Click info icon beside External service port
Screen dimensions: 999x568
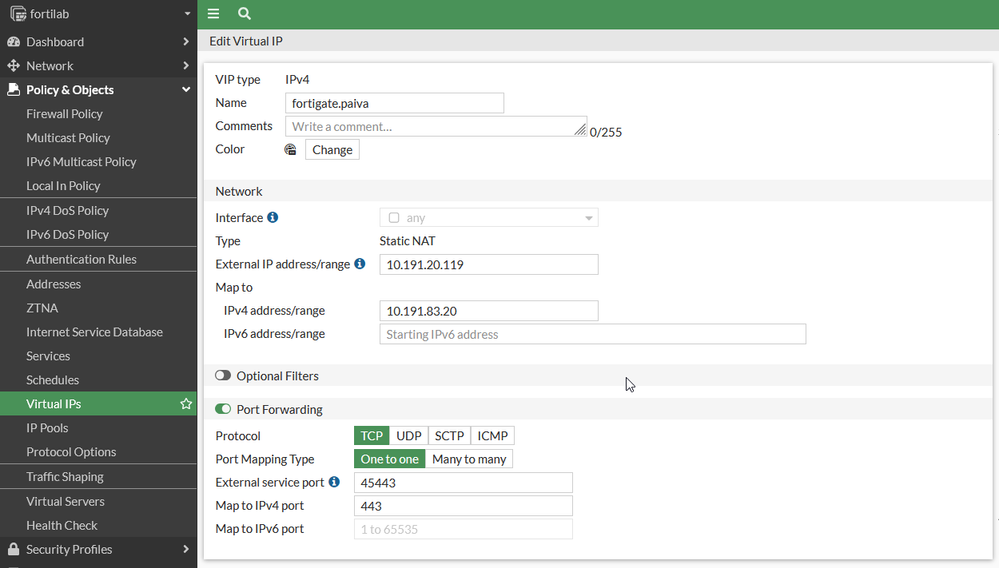334,482
